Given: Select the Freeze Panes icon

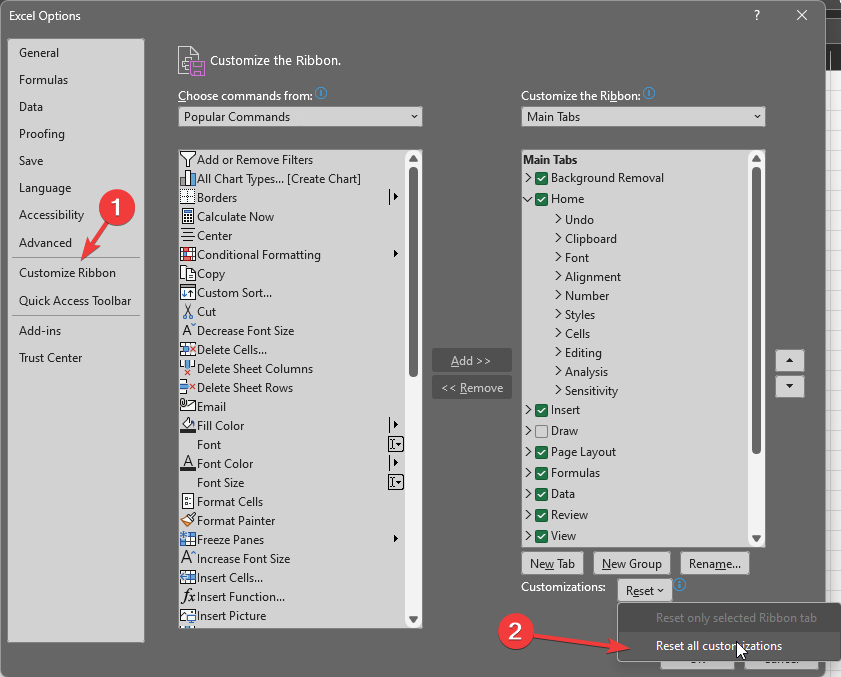Looking at the screenshot, I should (x=187, y=539).
